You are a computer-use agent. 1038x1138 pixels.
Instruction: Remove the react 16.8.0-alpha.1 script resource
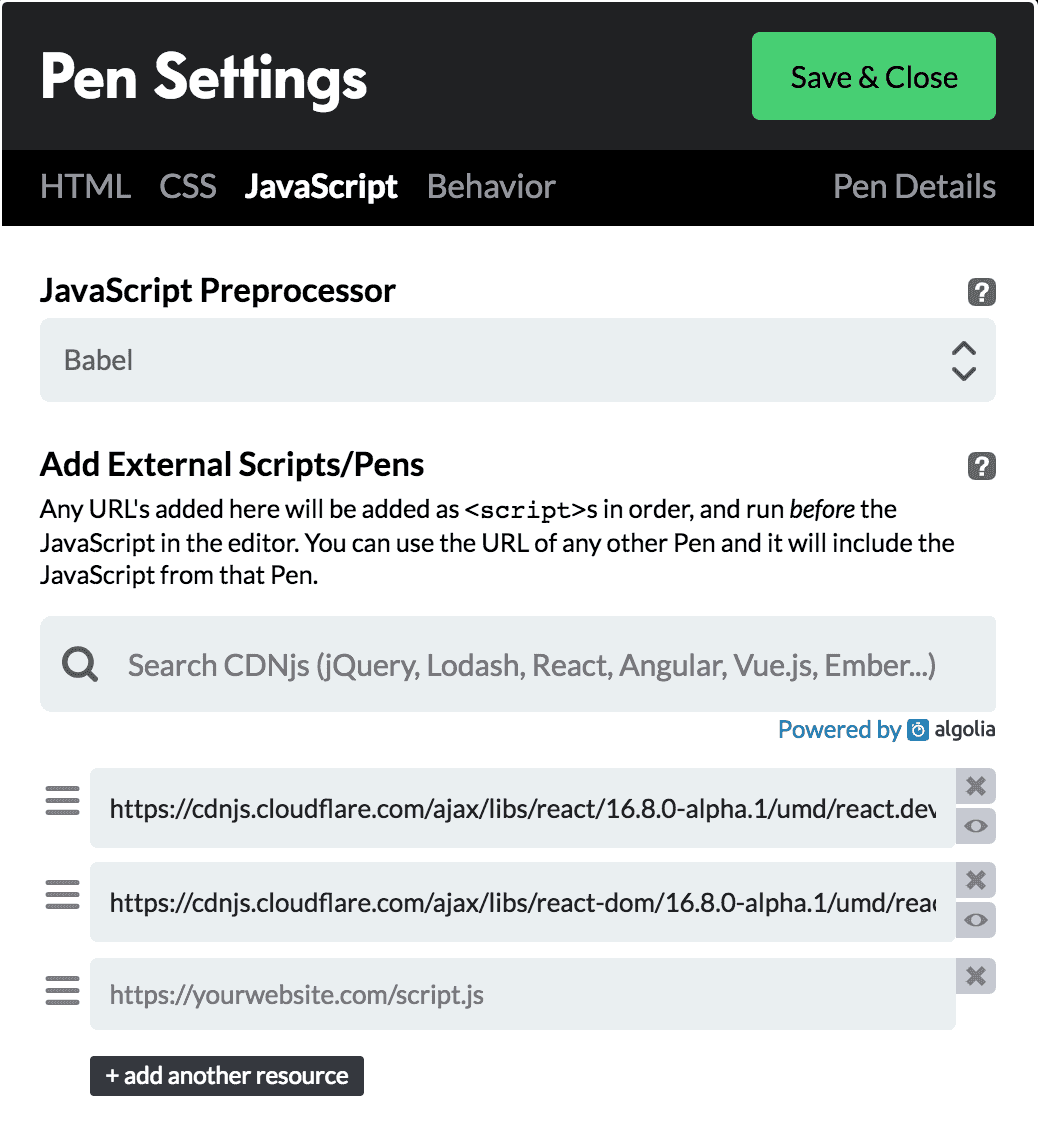click(x=976, y=786)
